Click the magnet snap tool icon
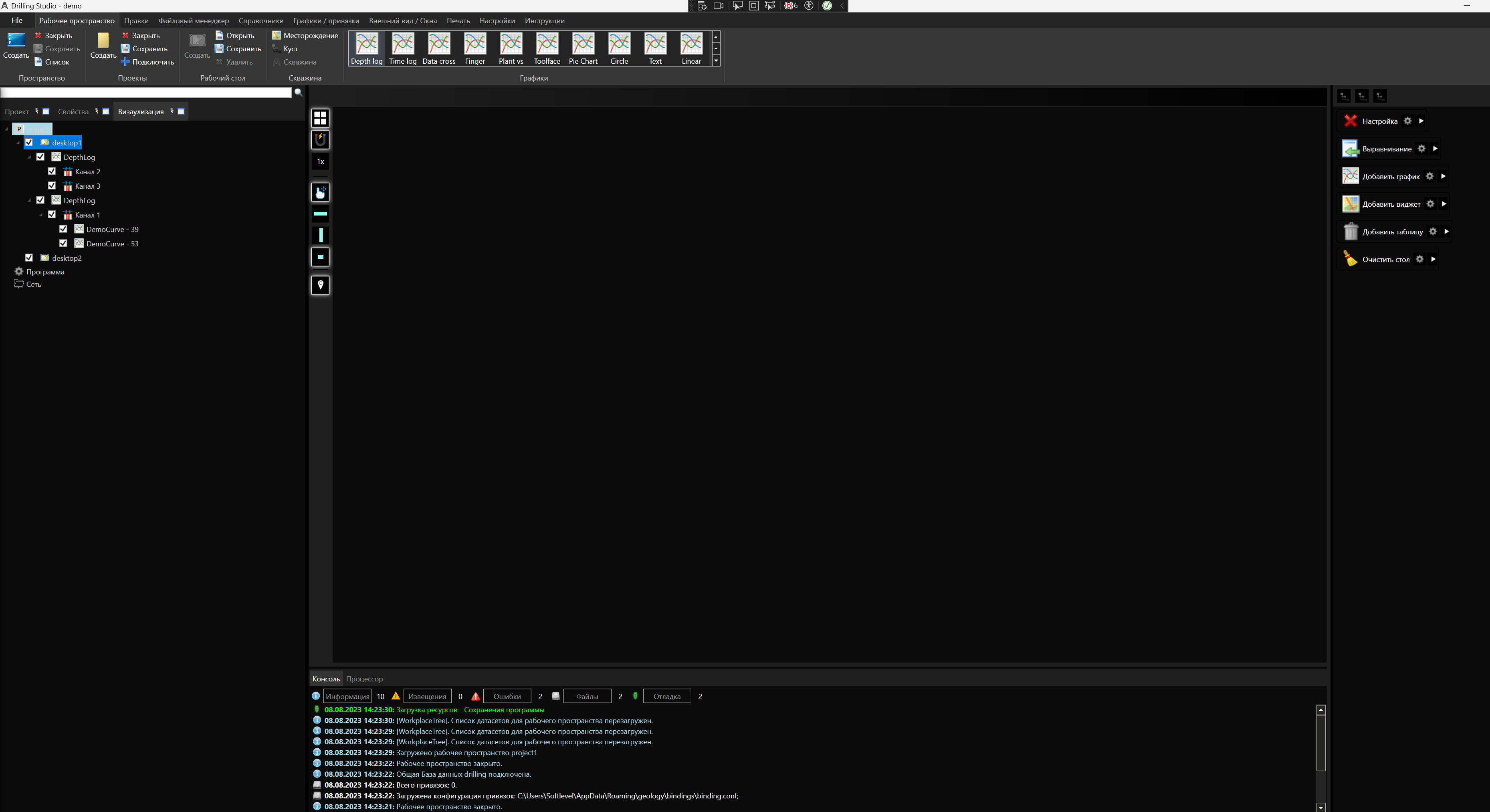1490x812 pixels. point(320,139)
